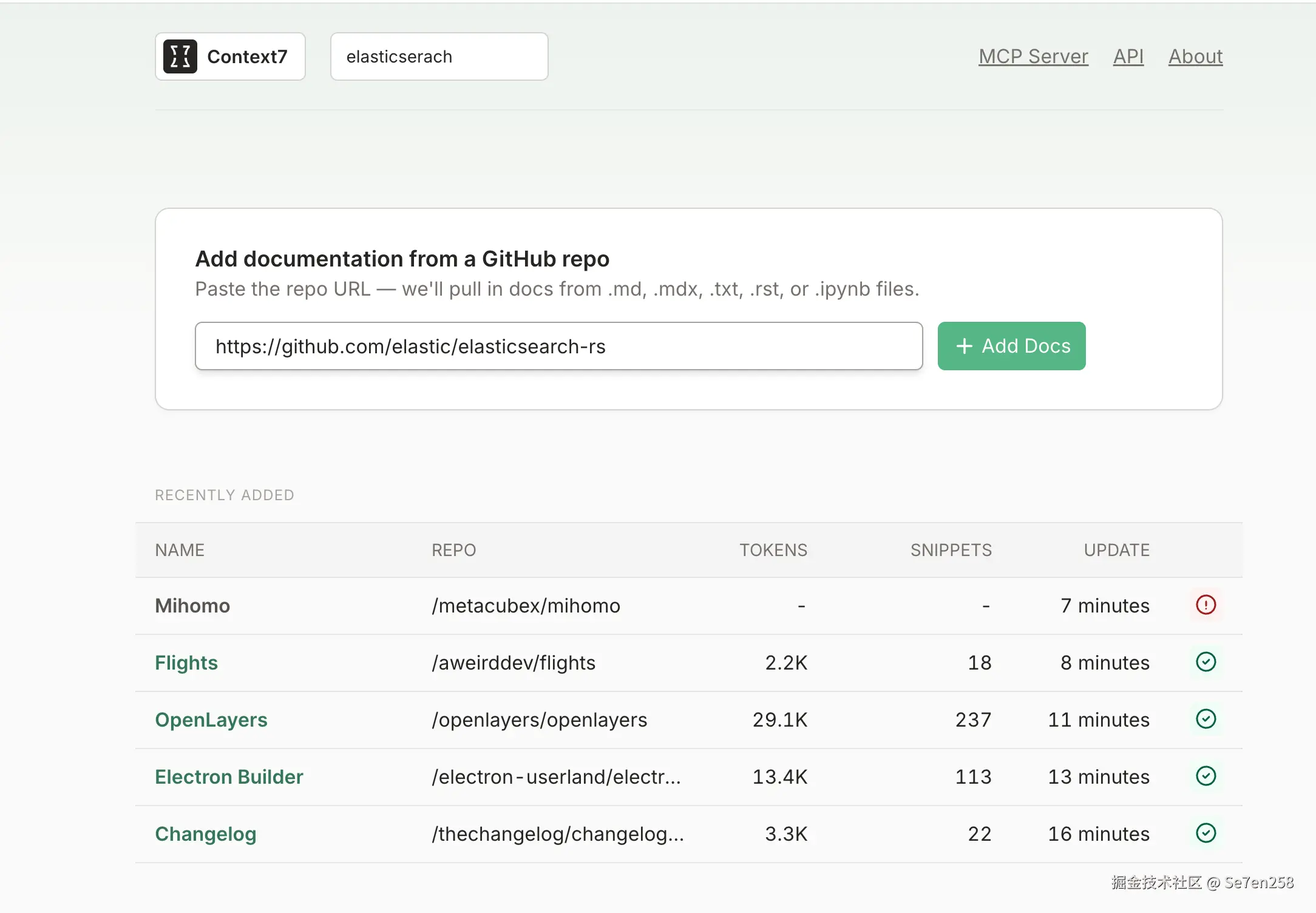Click the Context7 logo icon
1316x913 pixels.
(x=180, y=56)
